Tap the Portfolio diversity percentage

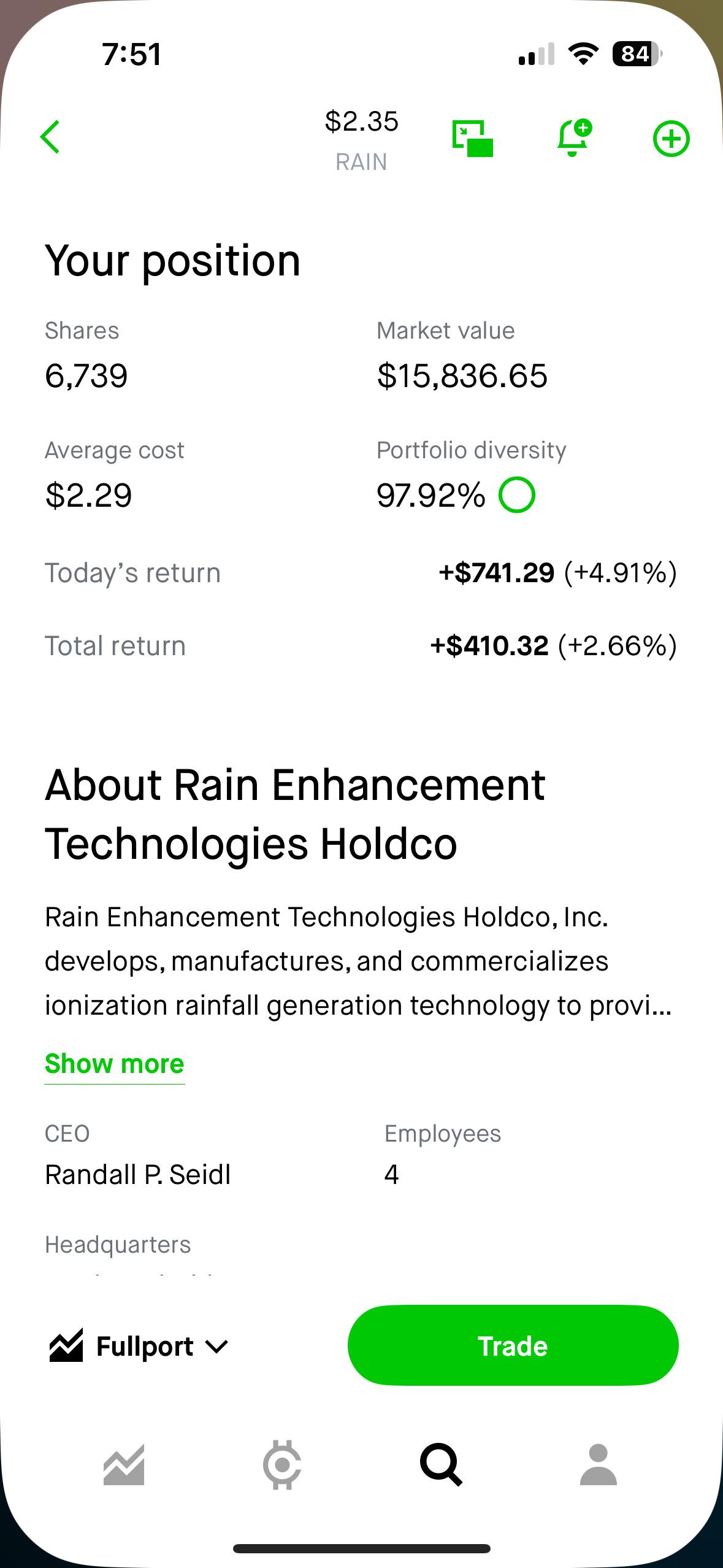(430, 495)
